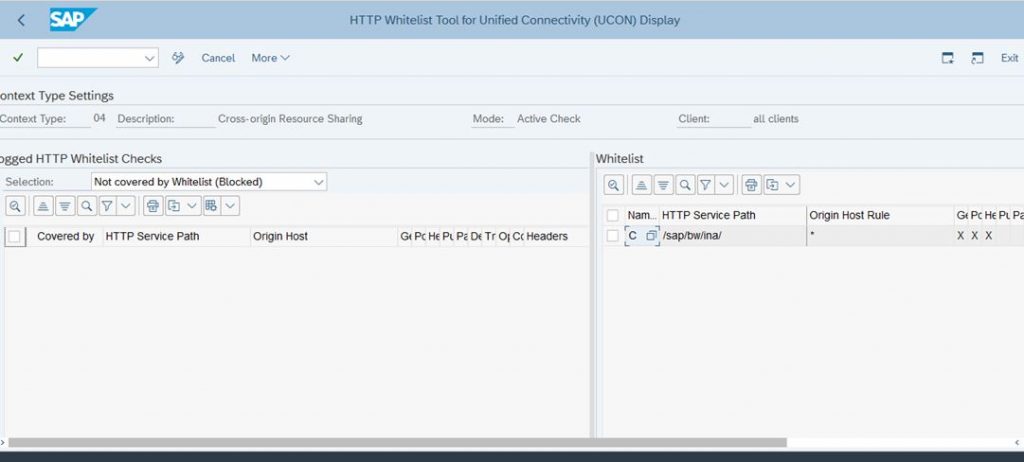
Task: Expand Filter options arrow in Whitelist toolbar
Action: pos(725,186)
